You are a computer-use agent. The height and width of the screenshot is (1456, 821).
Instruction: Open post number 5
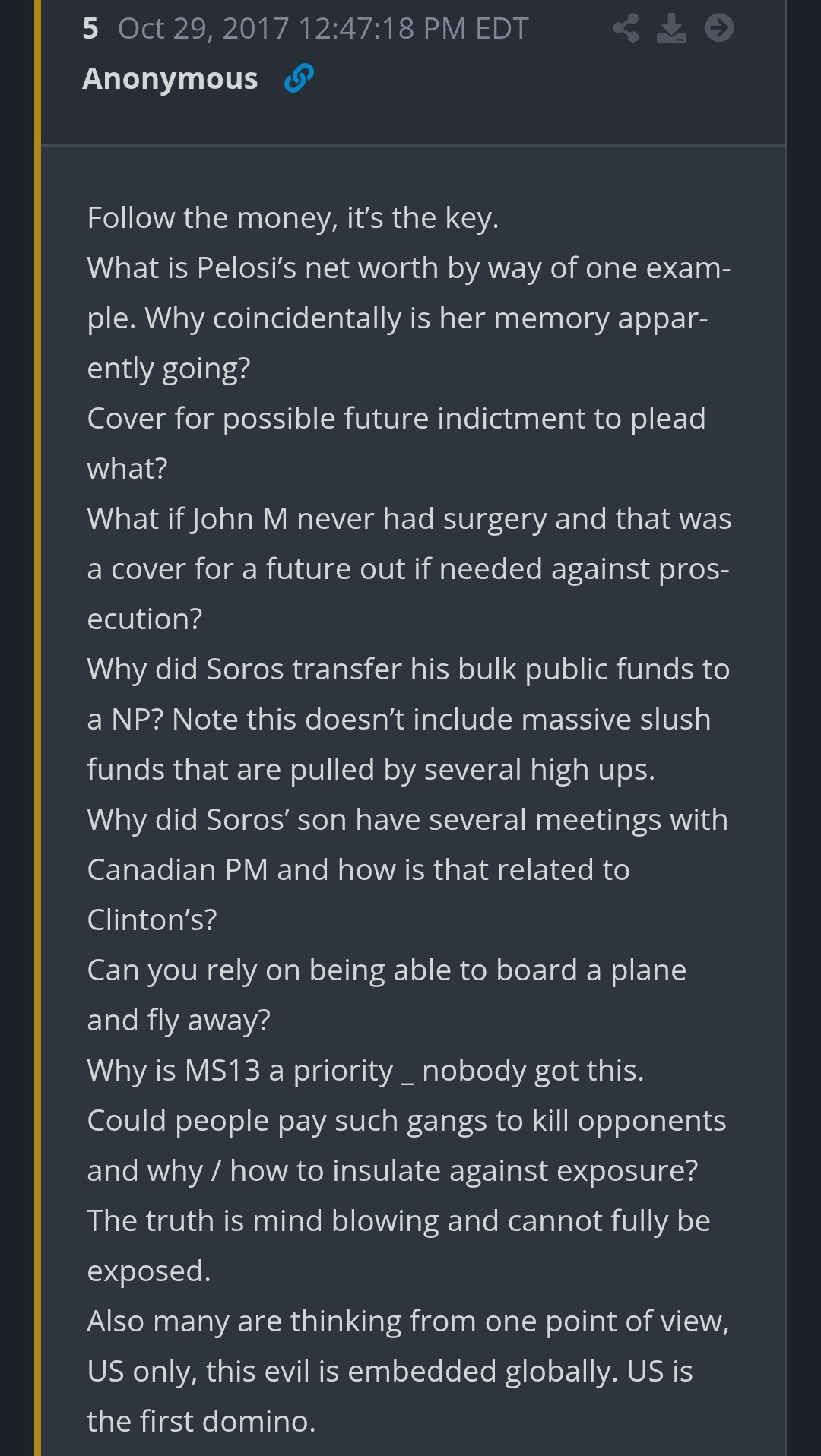(90, 29)
